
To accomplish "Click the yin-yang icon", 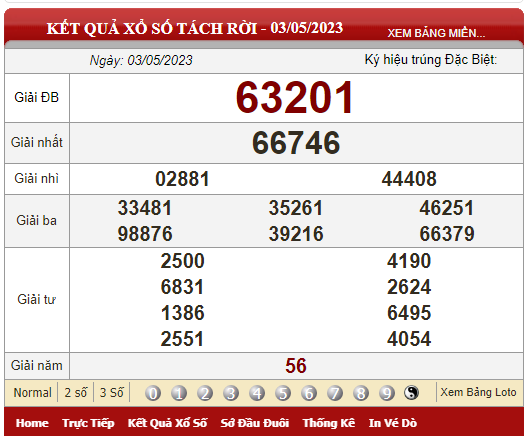I will tap(411, 393).
